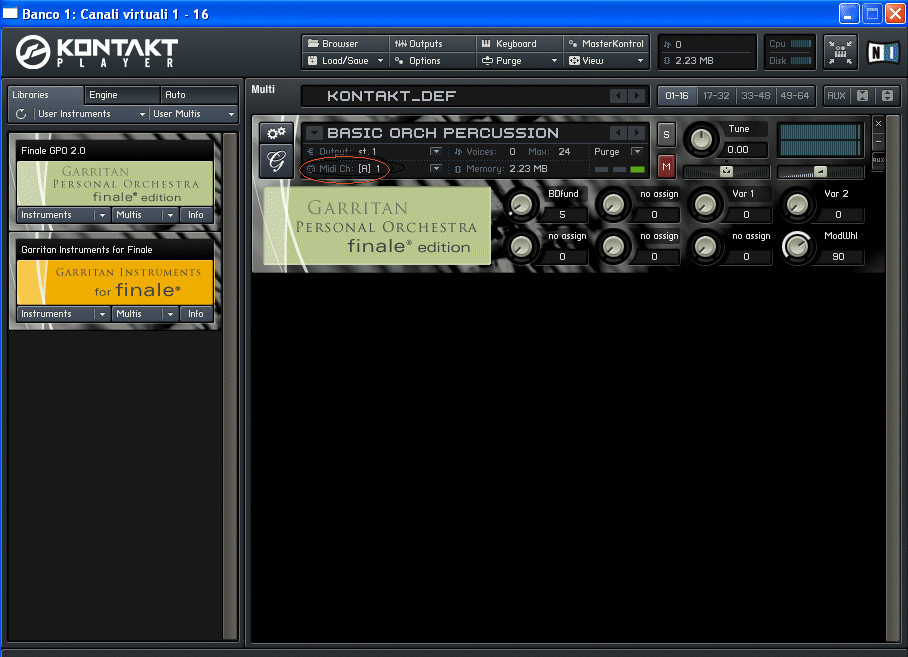Click the ModWhl value field 90
The image size is (908, 657).
click(838, 257)
